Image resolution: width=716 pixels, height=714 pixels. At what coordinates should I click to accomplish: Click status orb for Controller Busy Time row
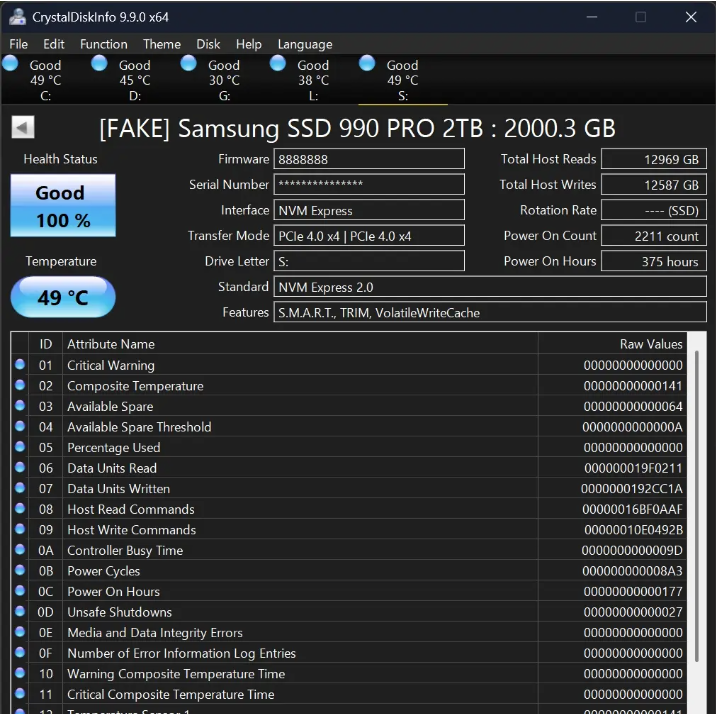click(x=20, y=549)
